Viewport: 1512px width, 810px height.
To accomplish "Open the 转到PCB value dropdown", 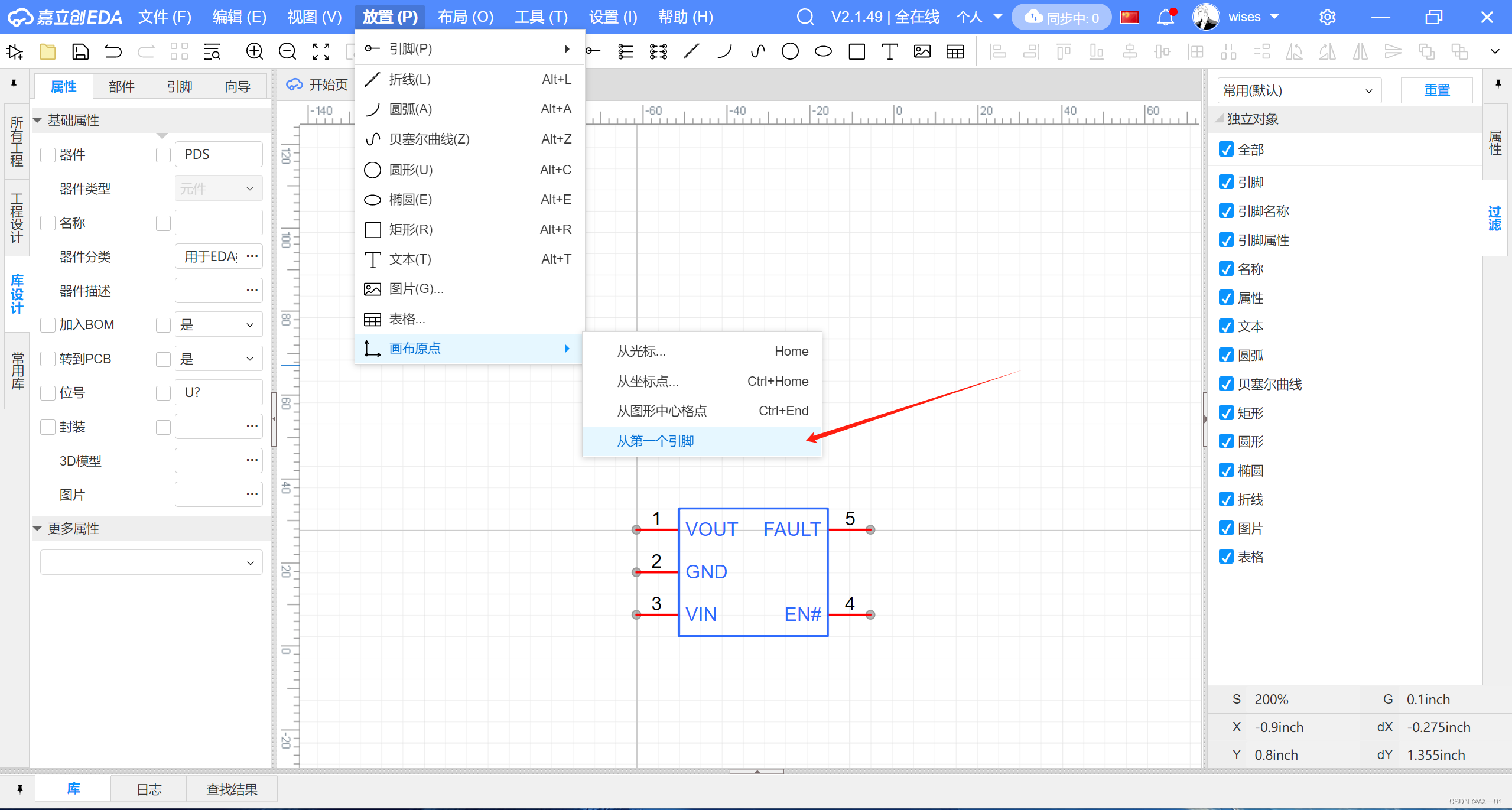I will pyautogui.click(x=218, y=359).
